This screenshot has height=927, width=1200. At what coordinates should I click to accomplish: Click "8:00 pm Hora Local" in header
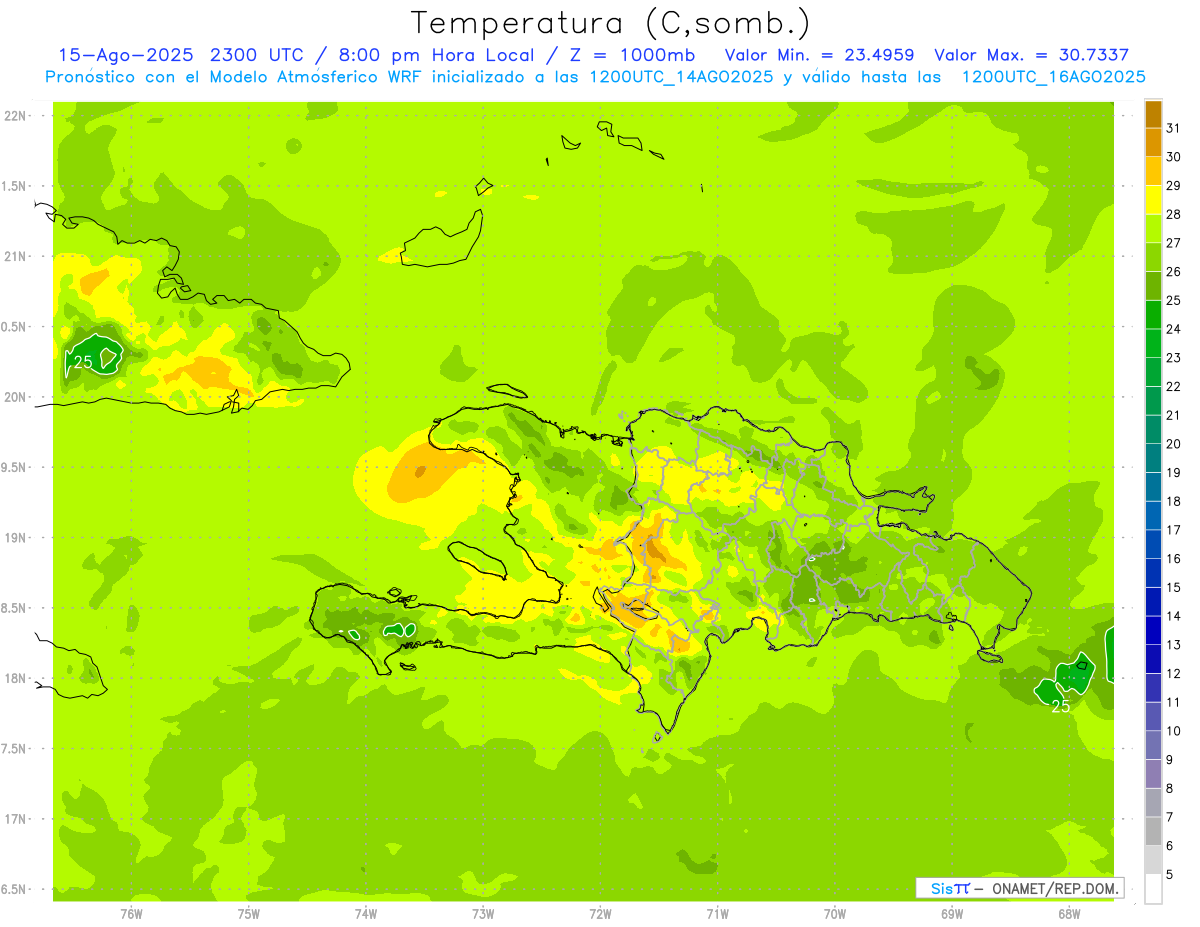(x=433, y=55)
